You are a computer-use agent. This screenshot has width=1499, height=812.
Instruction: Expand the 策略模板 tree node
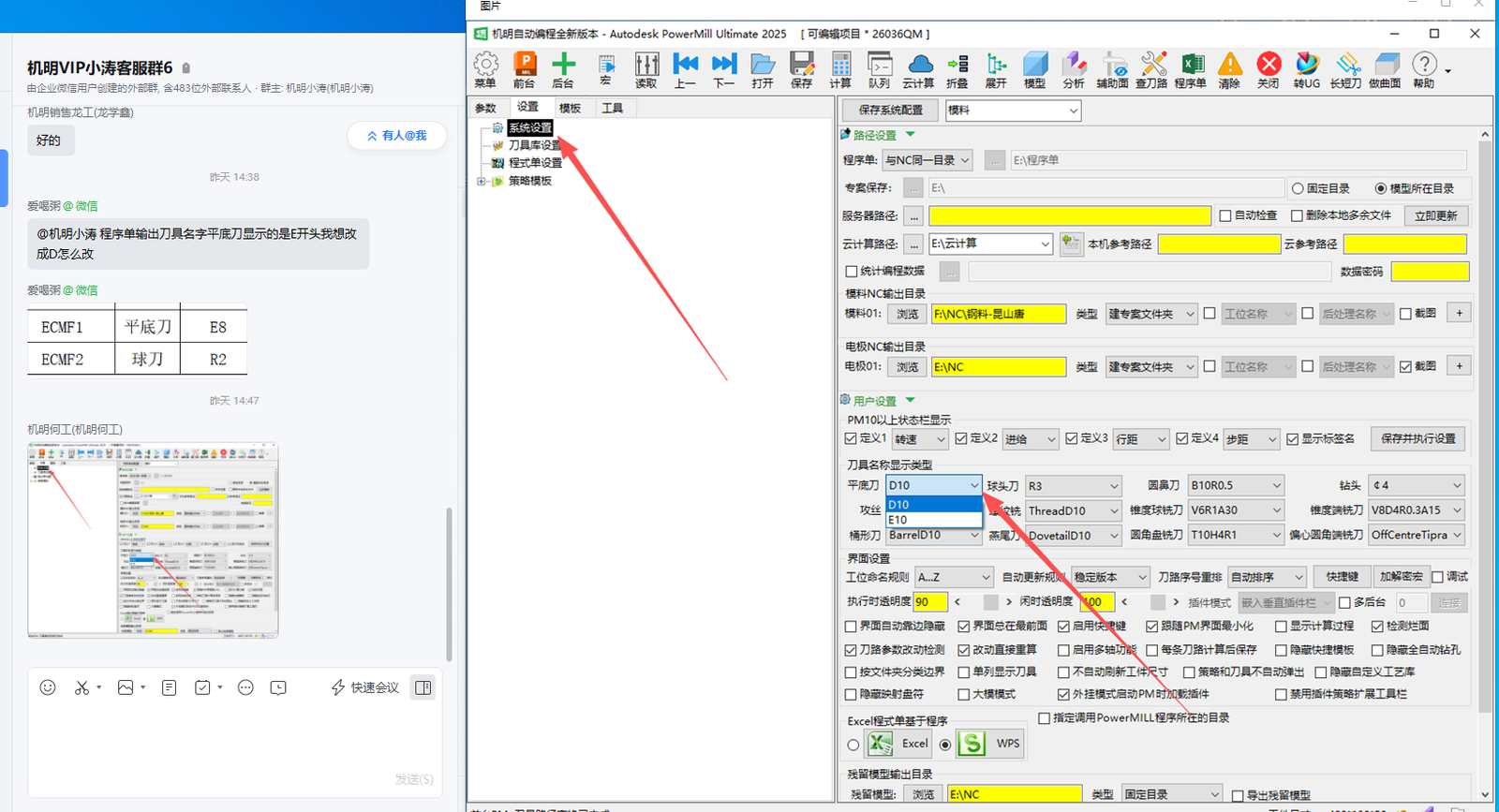tap(482, 181)
